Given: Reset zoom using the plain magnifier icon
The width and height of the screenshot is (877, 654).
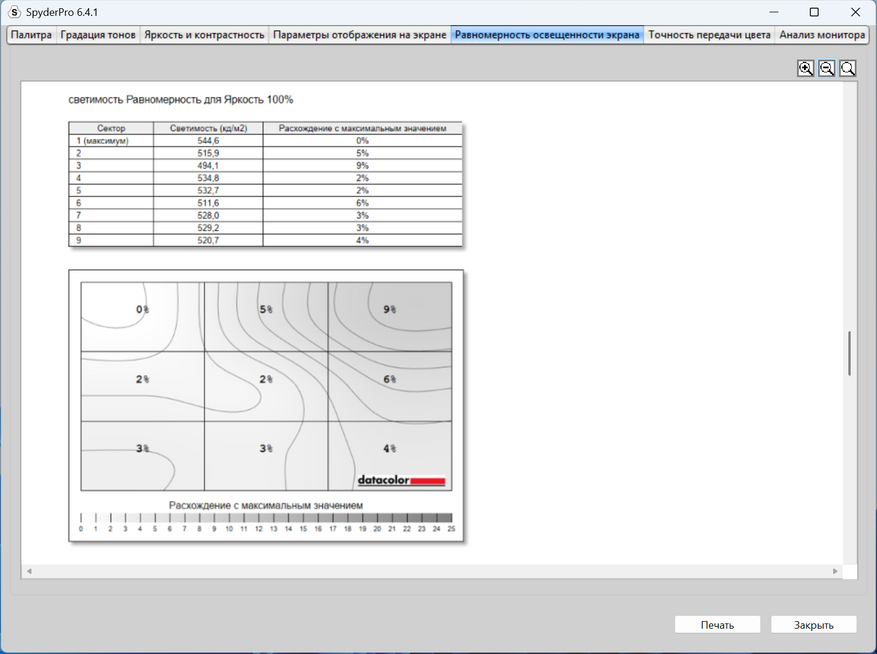Looking at the screenshot, I should click(x=848, y=69).
